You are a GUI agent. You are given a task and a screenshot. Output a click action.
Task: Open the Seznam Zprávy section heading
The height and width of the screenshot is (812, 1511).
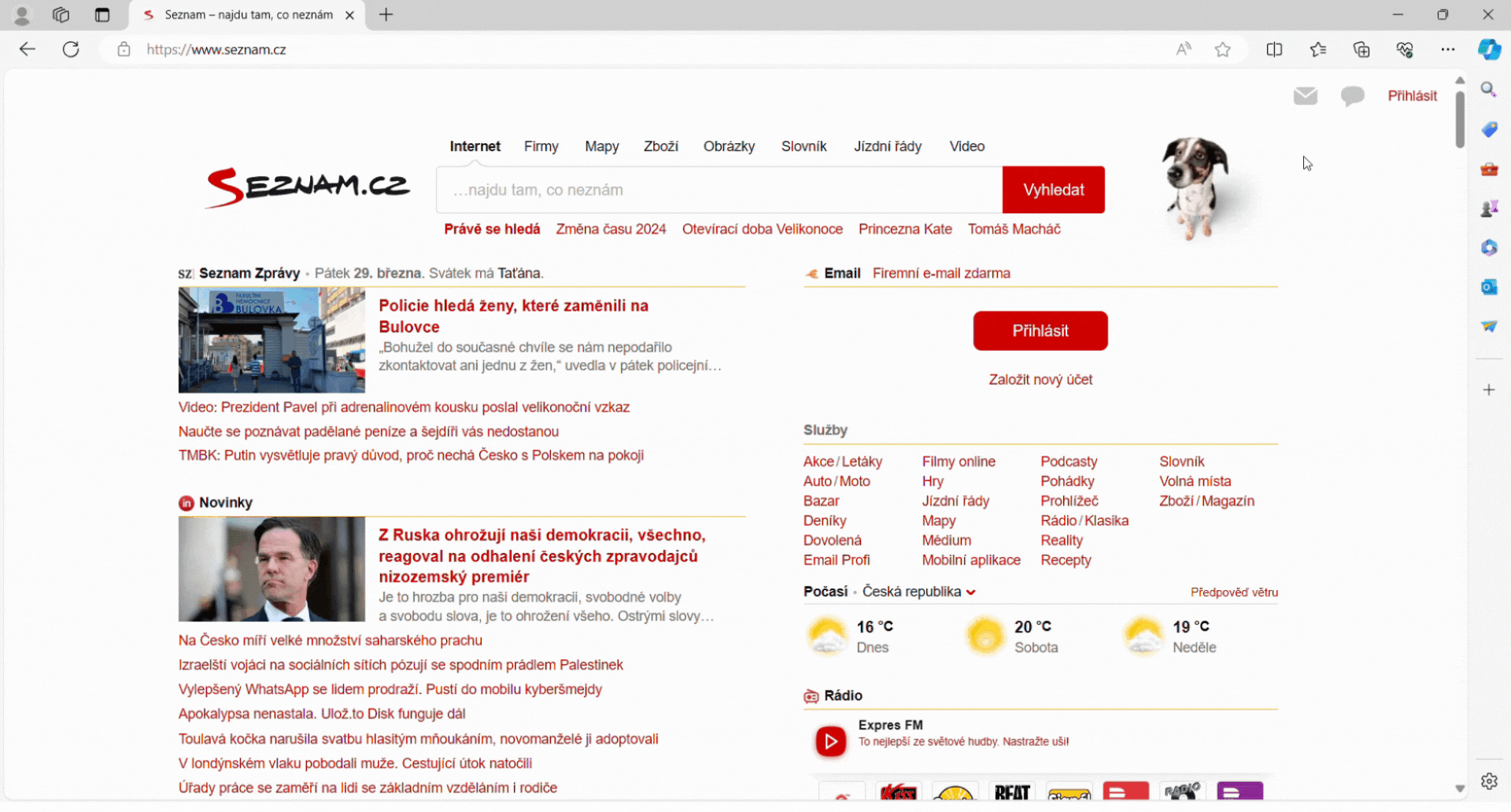pyautogui.click(x=249, y=273)
